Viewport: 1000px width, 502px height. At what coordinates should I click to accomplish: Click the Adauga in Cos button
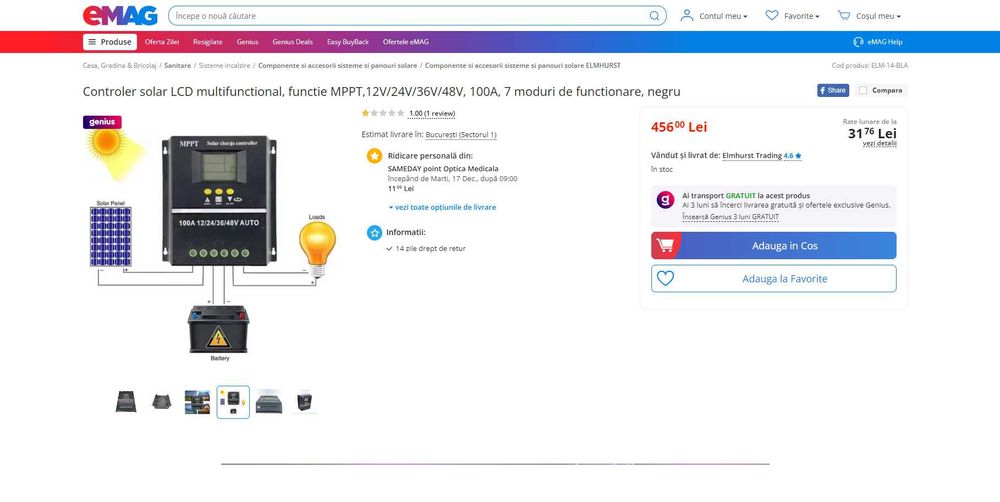click(774, 246)
